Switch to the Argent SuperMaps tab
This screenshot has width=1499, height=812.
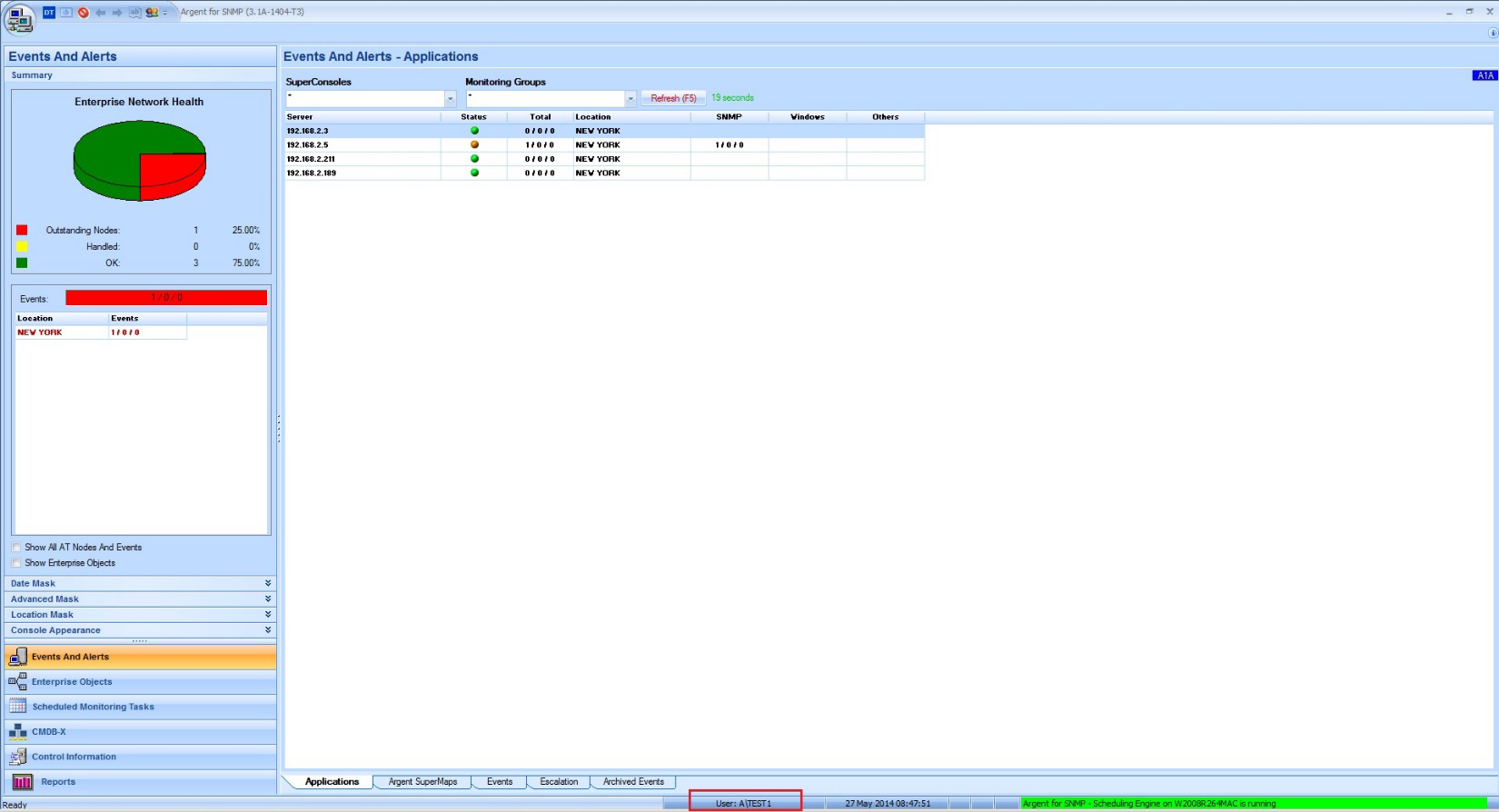coord(422,782)
